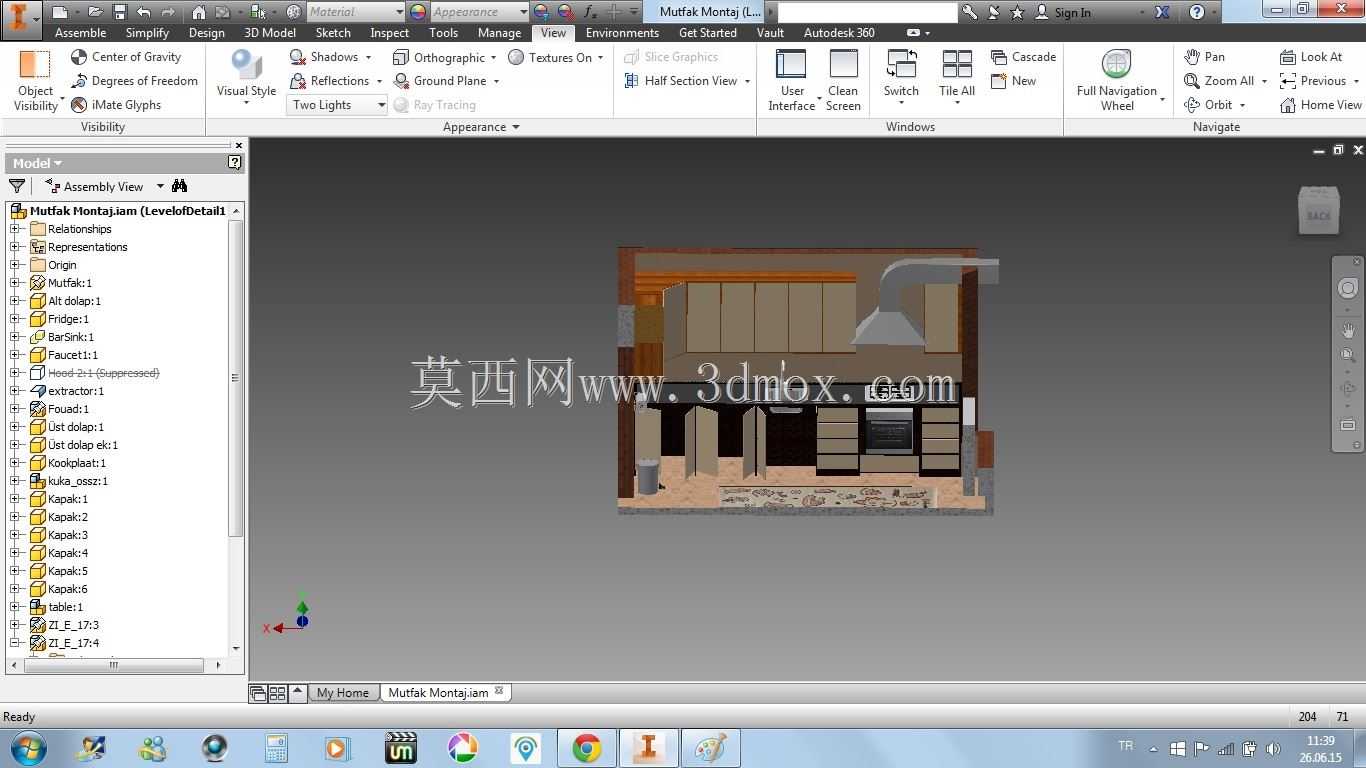1366x768 pixels.
Task: Click the browser filter funnel icon
Action: tap(17, 186)
